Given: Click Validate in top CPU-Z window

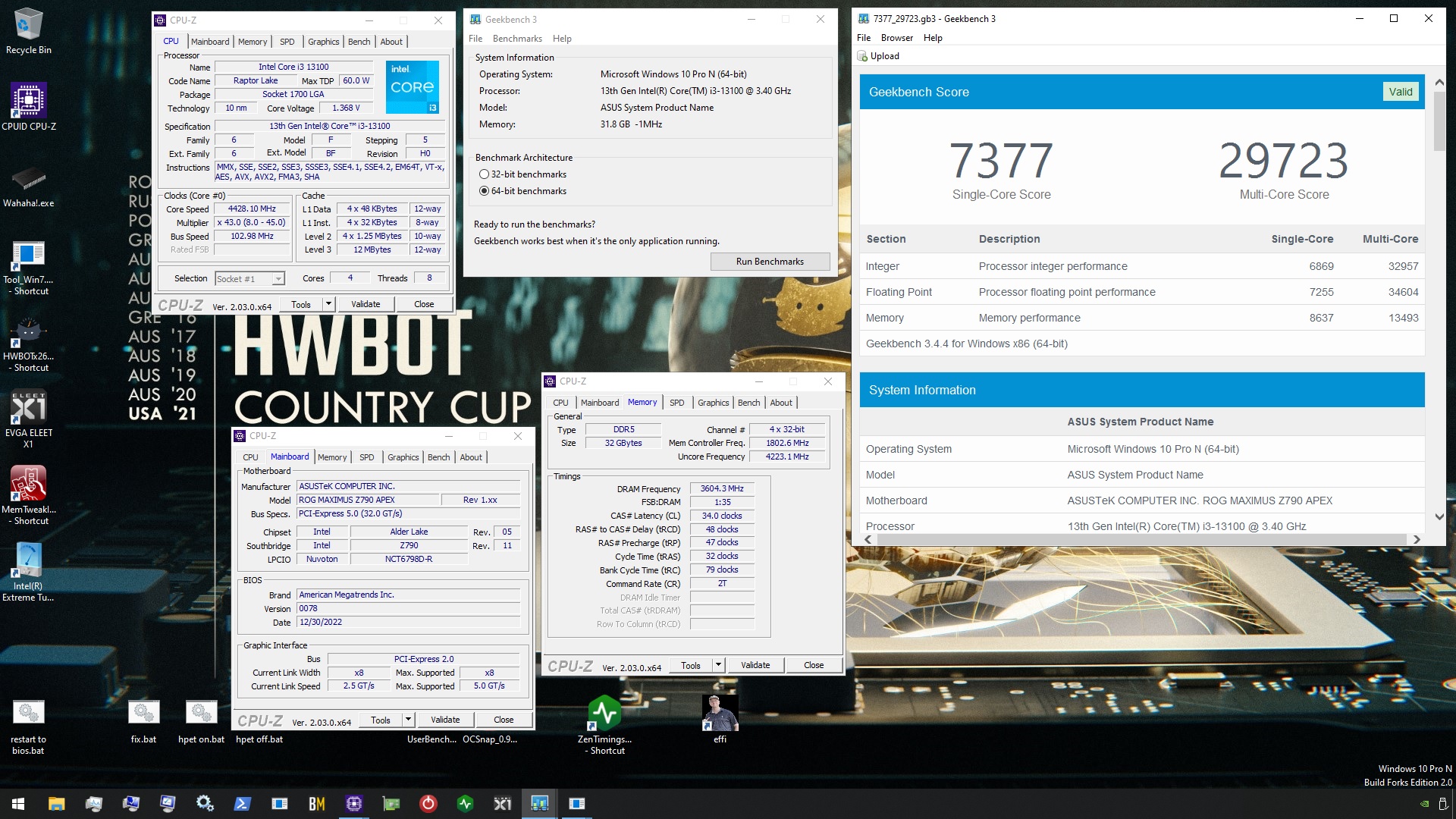Looking at the screenshot, I should (366, 304).
